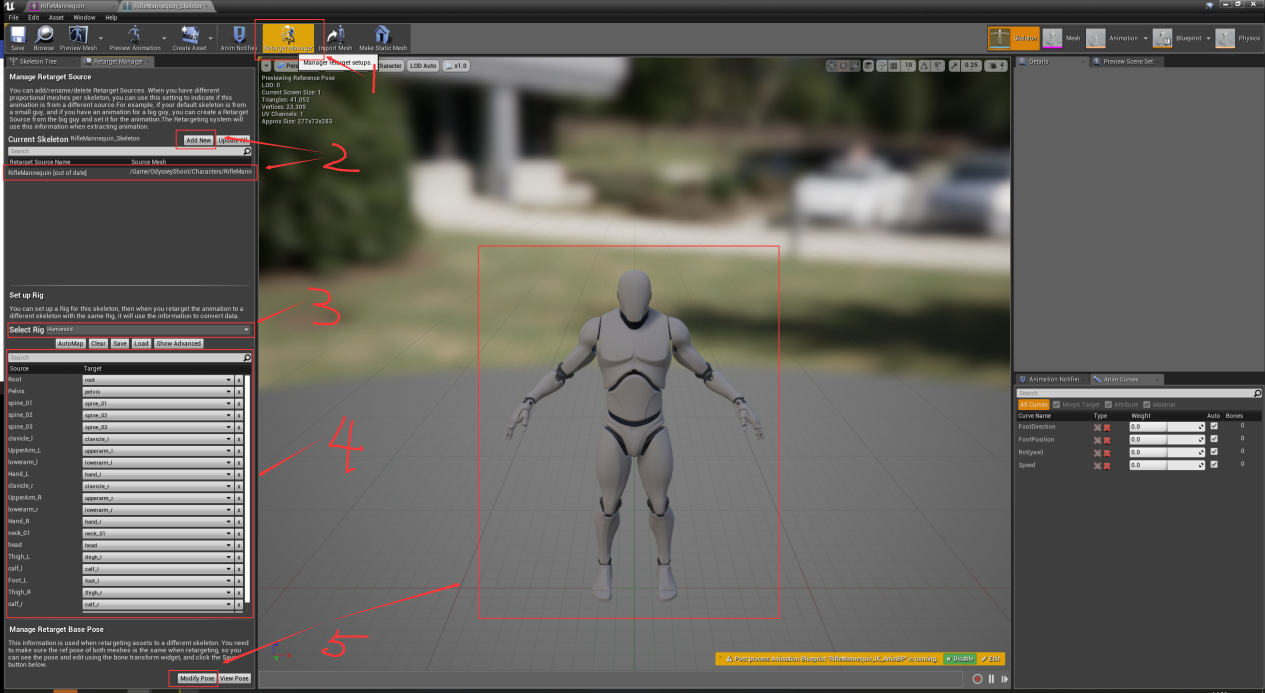
Task: Click the Speed curve weight slider
Action: [x=1167, y=465]
